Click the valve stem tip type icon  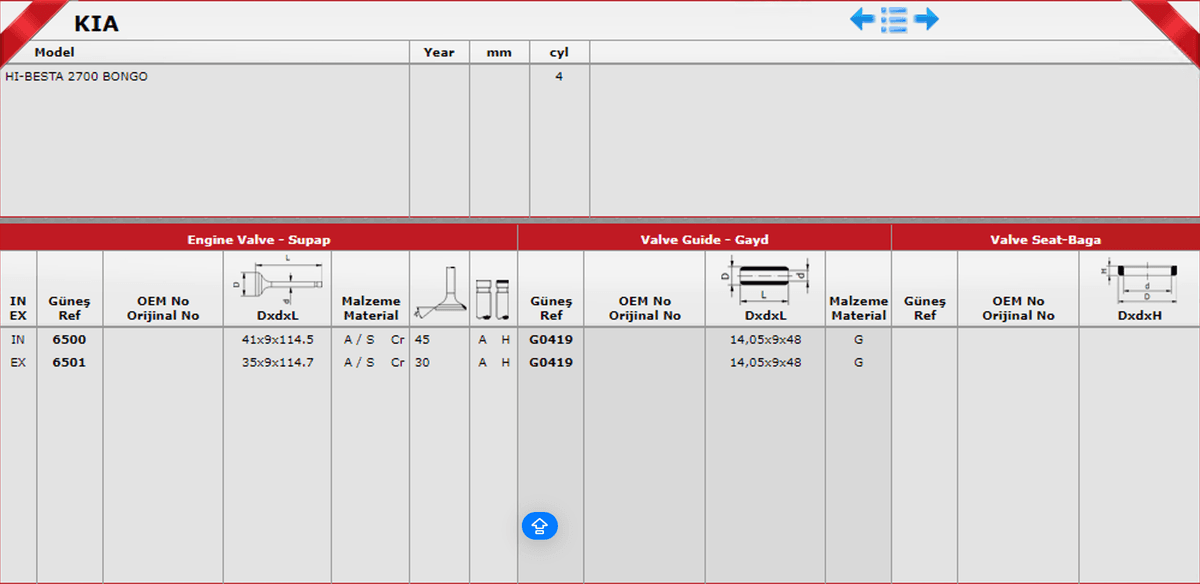pyautogui.click(x=493, y=299)
